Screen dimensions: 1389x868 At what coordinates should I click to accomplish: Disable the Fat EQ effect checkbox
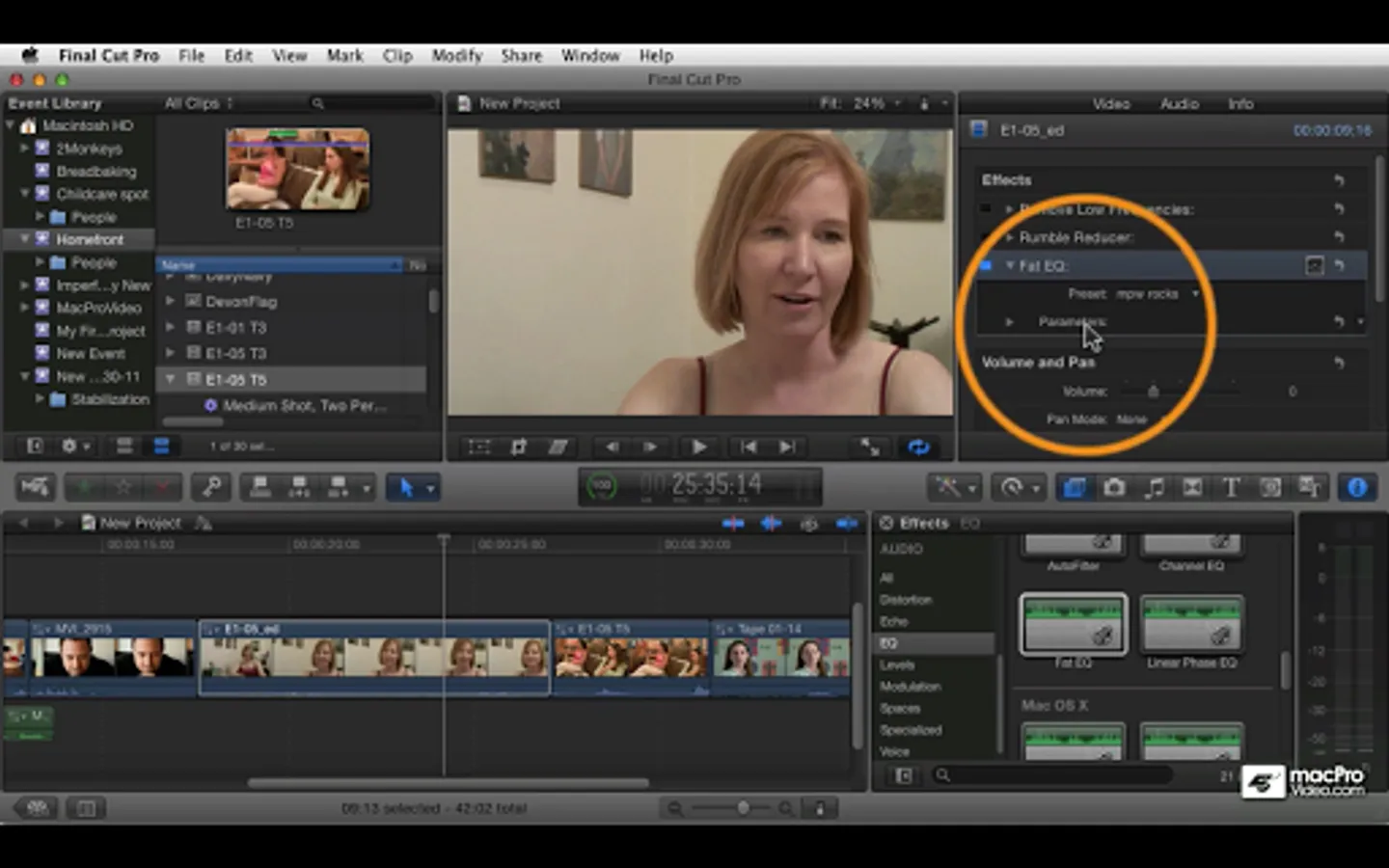point(985,265)
